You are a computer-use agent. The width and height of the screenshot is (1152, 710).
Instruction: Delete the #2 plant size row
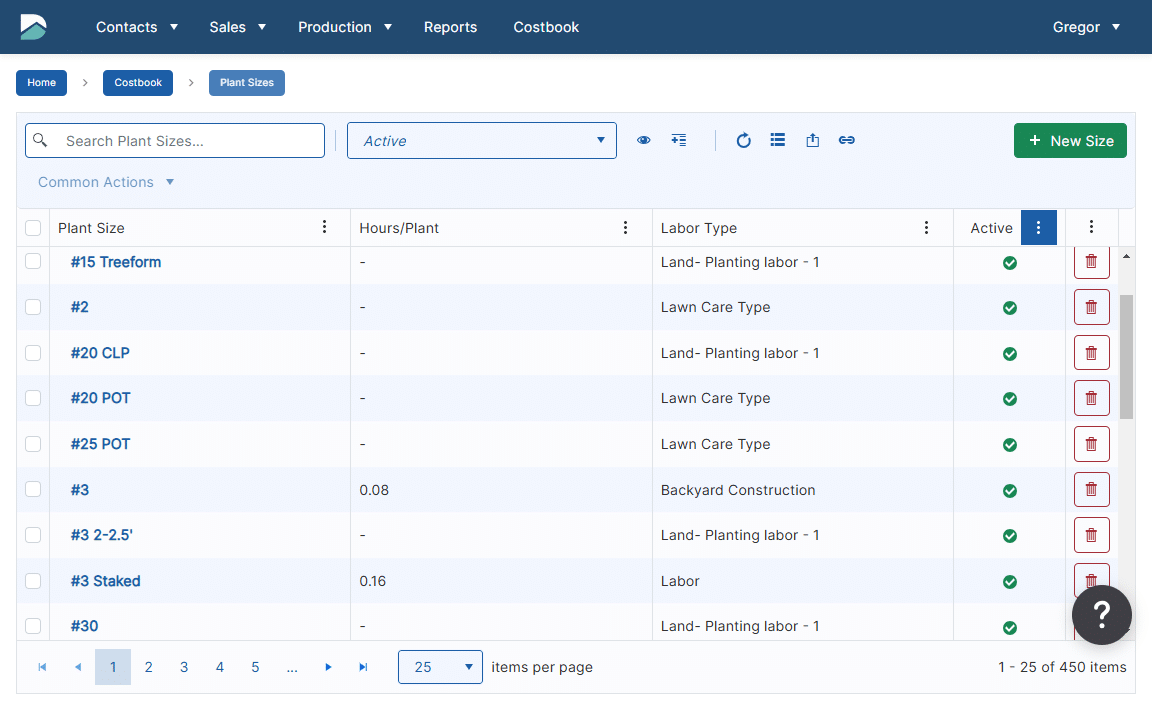(1091, 307)
